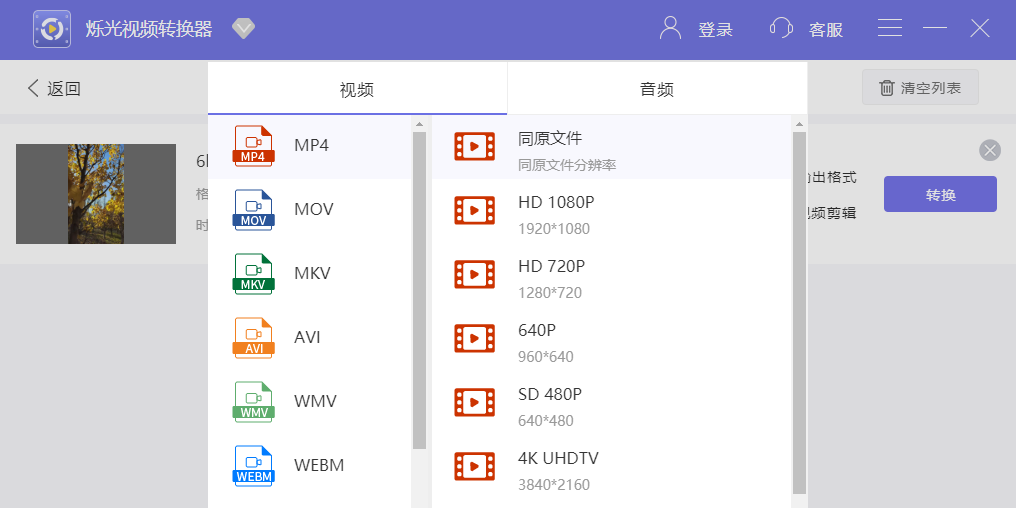Remove the video item with the X button
Viewport: 1016px width, 508px height.
click(x=990, y=150)
